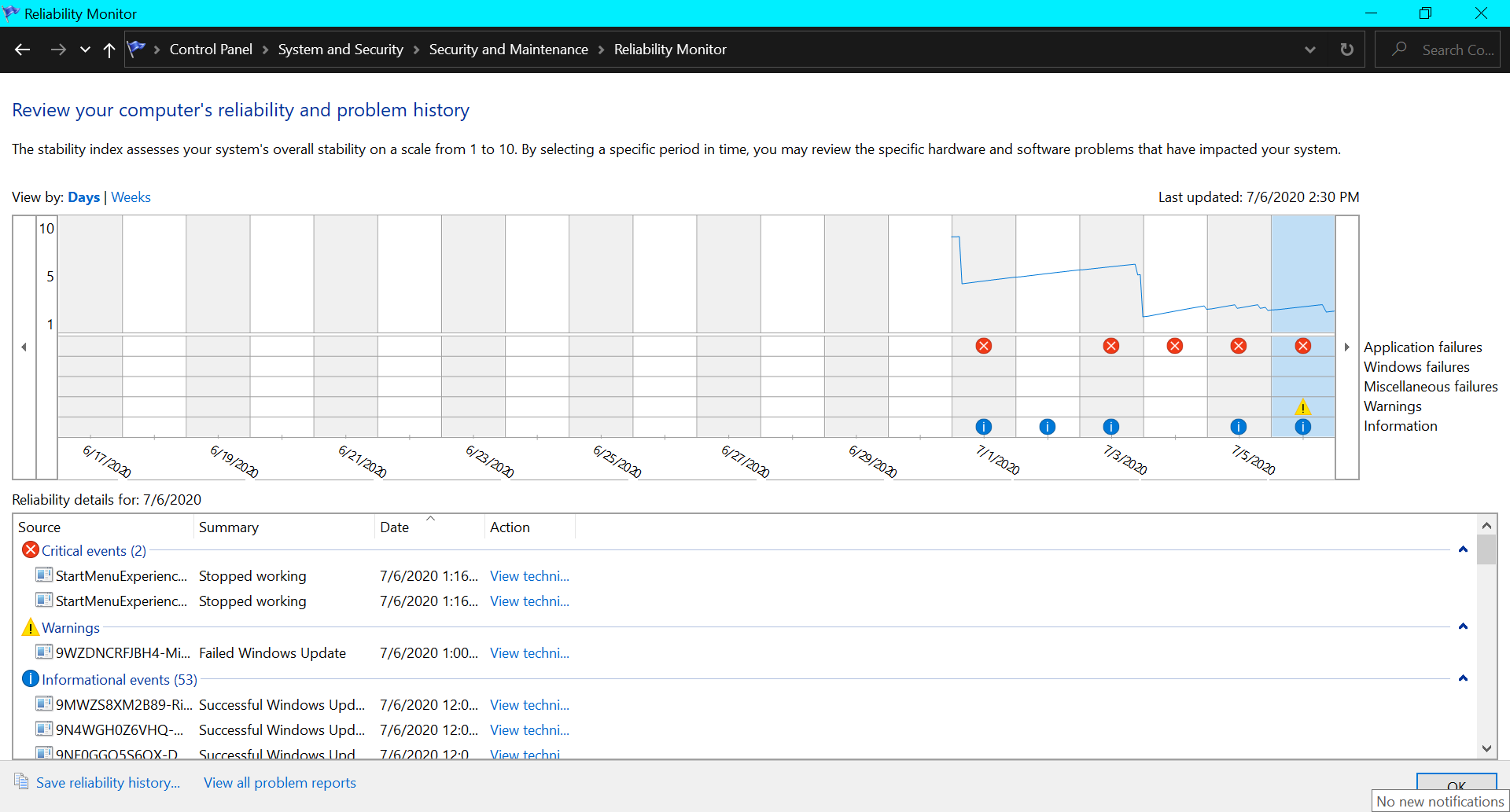Viewport: 1510px width, 812px height.
Task: Switch the chart view to Weeks
Action: click(x=131, y=197)
